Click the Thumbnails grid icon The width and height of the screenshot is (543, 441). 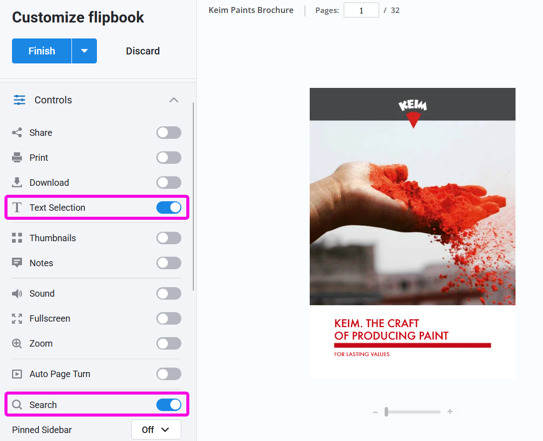[17, 238]
